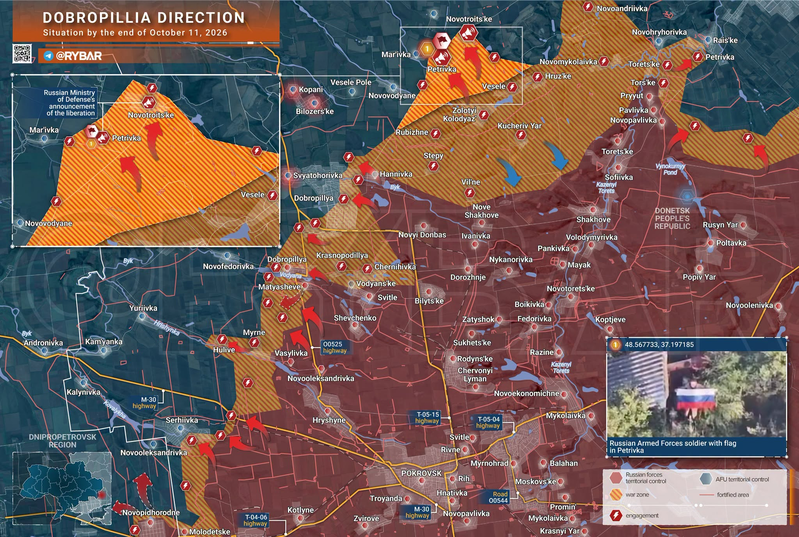Click the 'DNIPROPETROVSK REGION' label

pos(62,441)
